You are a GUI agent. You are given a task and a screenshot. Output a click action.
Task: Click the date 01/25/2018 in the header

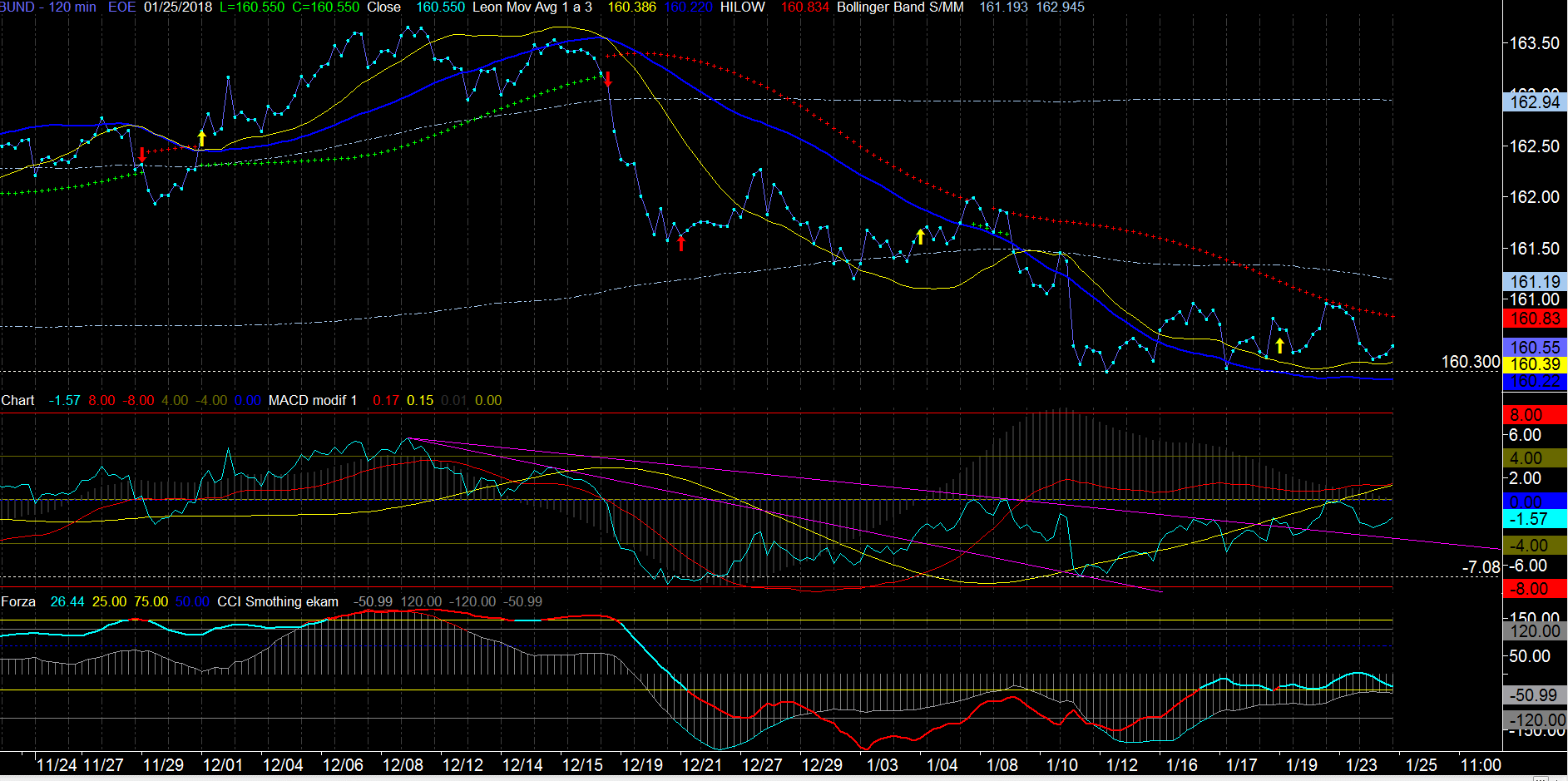coord(178,7)
